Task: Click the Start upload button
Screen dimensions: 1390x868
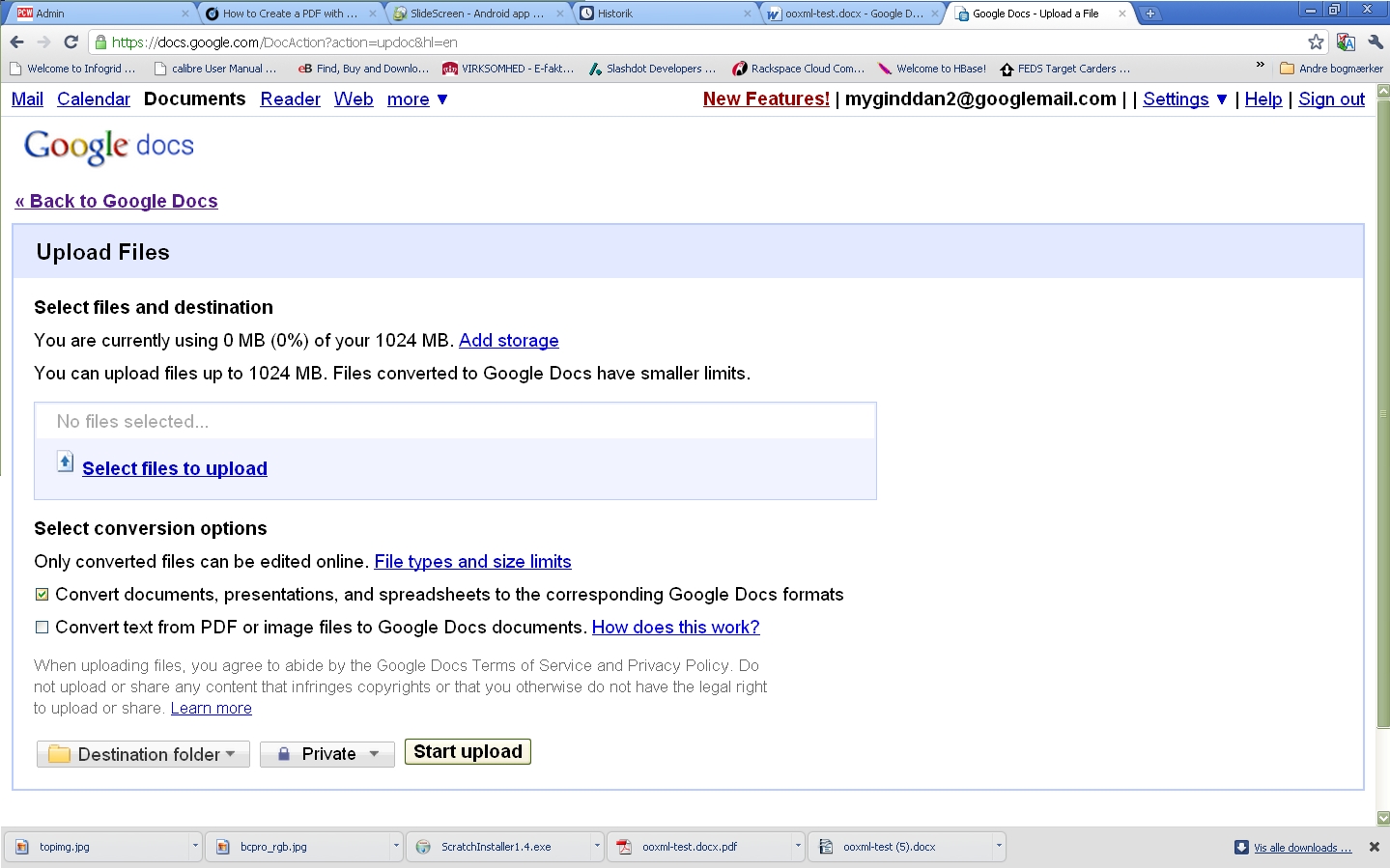Action: click(468, 752)
